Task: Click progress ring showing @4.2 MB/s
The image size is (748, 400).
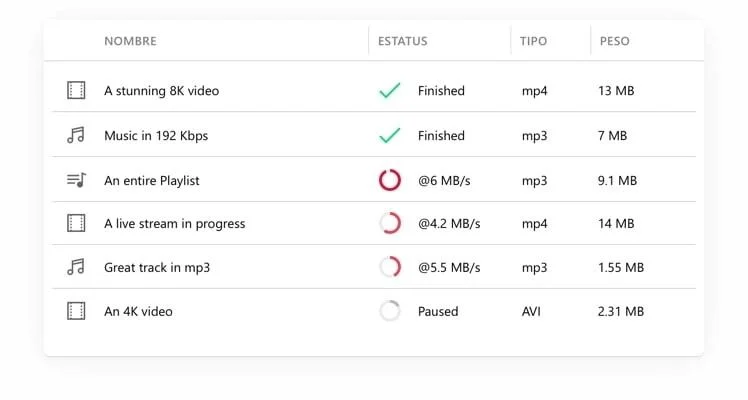Action: tap(390, 224)
